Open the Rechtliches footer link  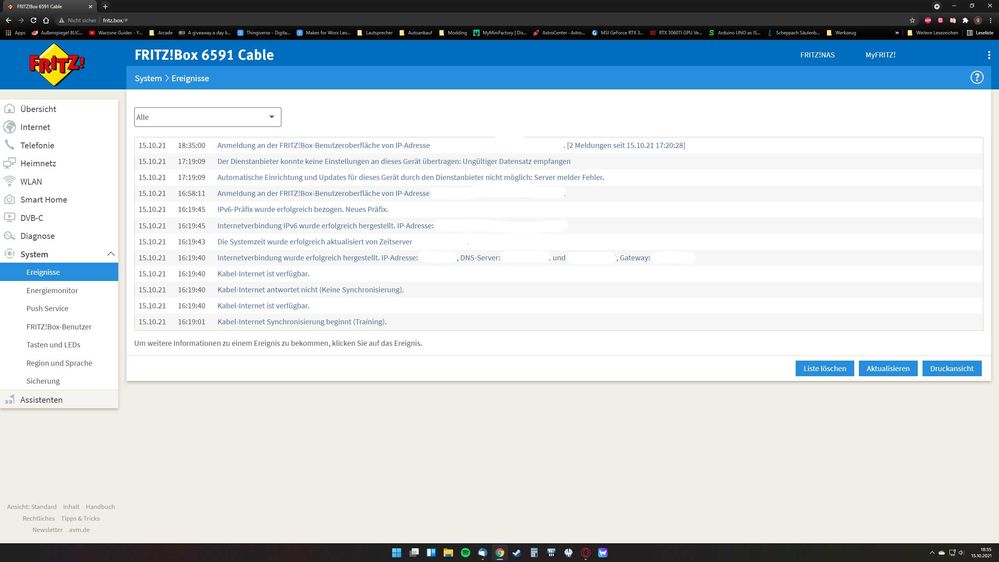pyautogui.click(x=38, y=519)
